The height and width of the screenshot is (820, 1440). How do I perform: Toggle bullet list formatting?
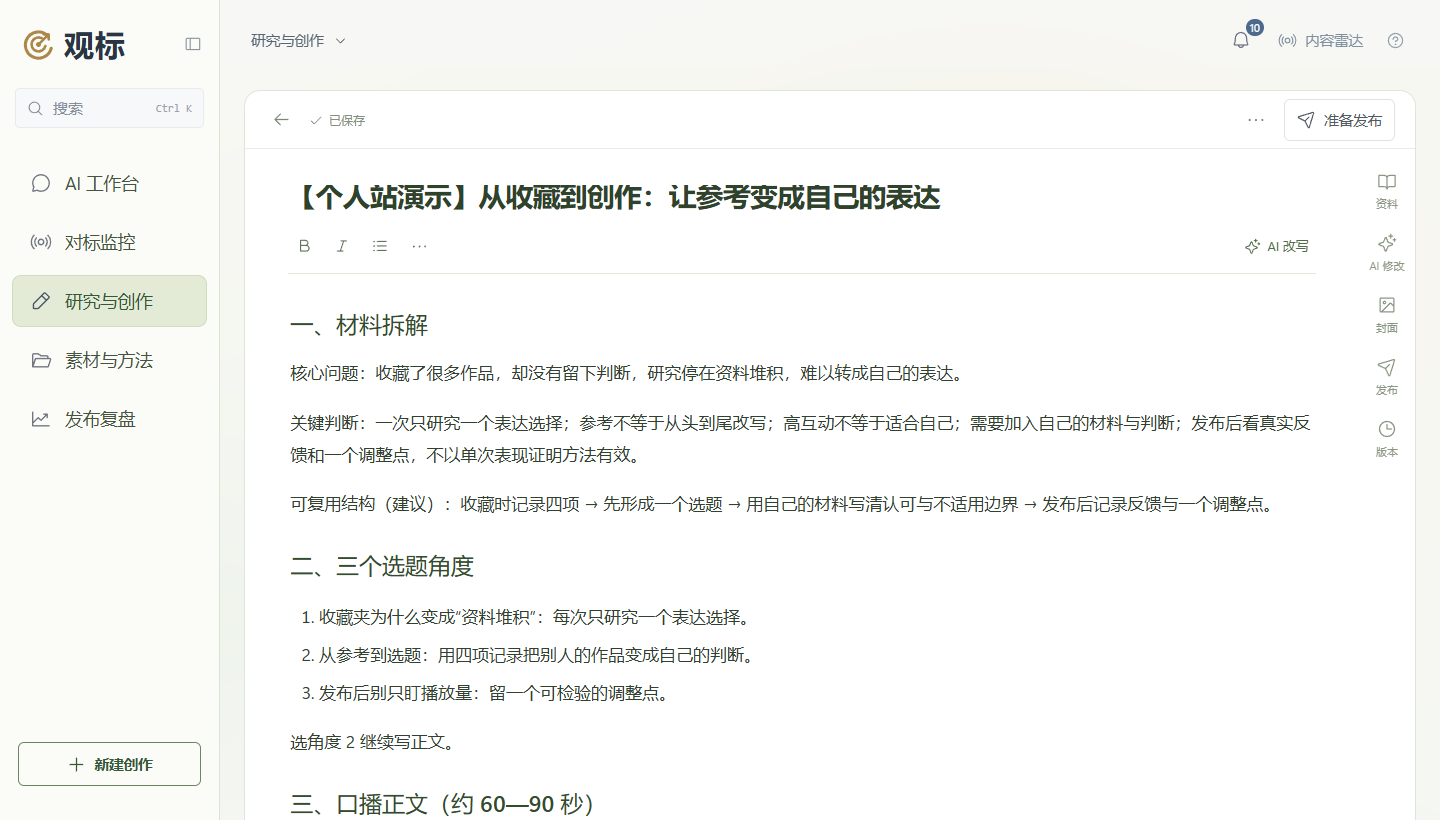click(x=380, y=246)
